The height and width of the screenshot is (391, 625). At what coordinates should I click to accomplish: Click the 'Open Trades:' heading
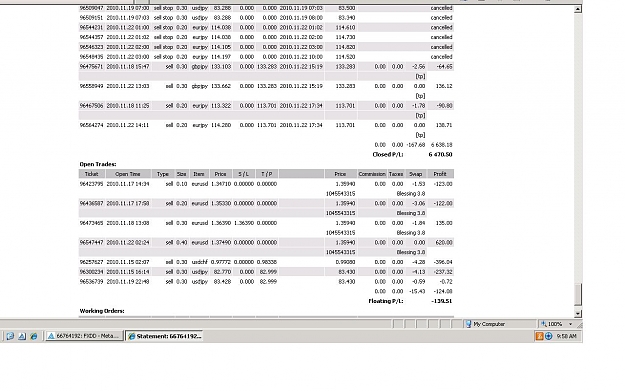click(x=98, y=164)
